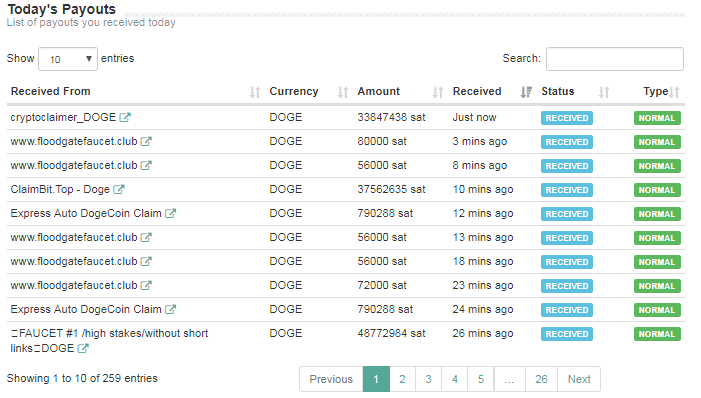Image resolution: width=701 pixels, height=398 pixels.
Task: Jump to last page 26
Action: [x=541, y=379]
